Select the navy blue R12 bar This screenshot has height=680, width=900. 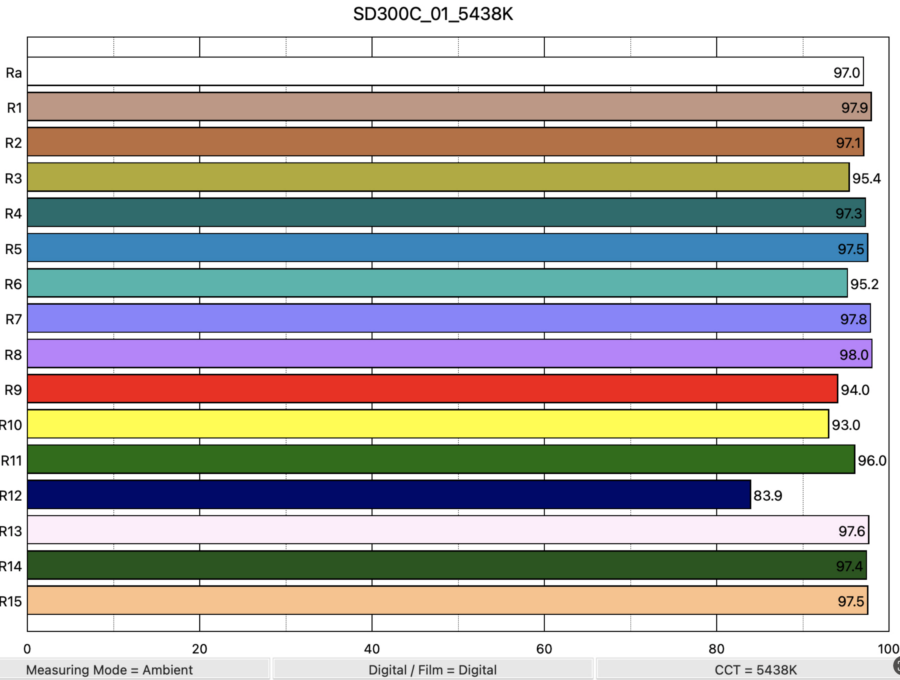coord(389,495)
